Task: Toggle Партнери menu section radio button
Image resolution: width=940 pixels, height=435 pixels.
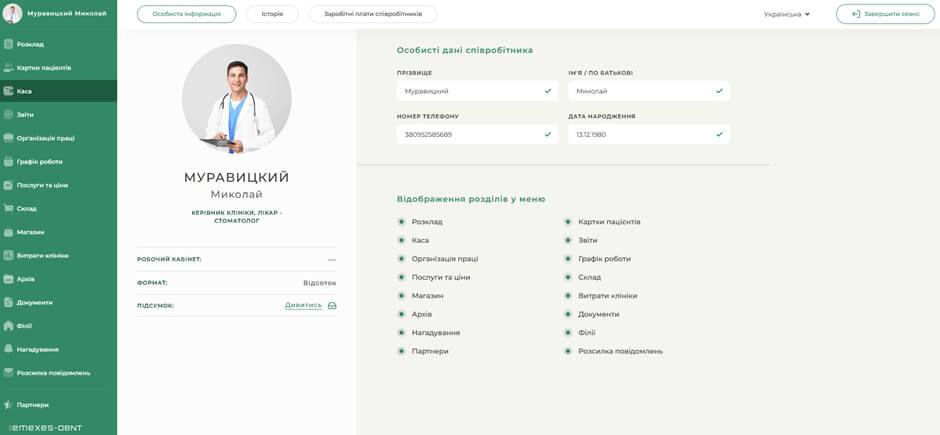Action: [401, 351]
